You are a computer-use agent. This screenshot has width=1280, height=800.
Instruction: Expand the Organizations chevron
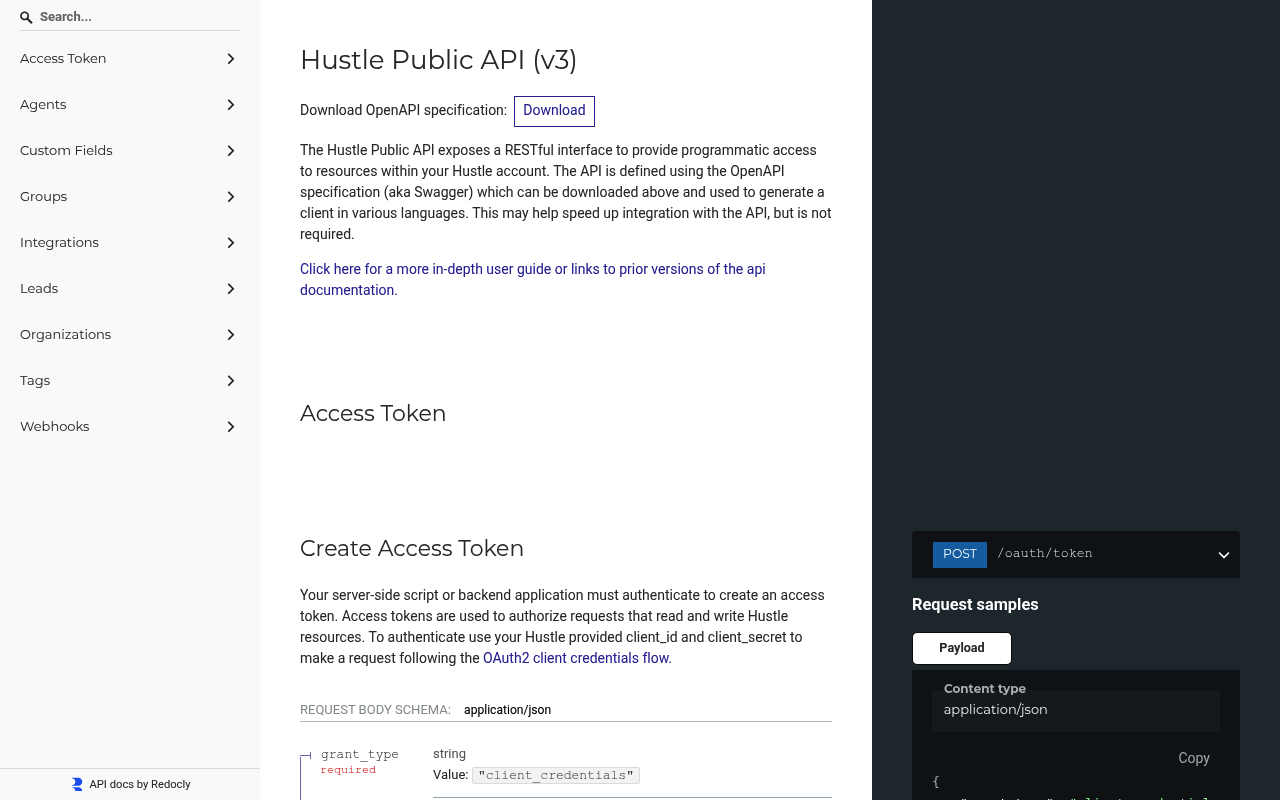[231, 335]
